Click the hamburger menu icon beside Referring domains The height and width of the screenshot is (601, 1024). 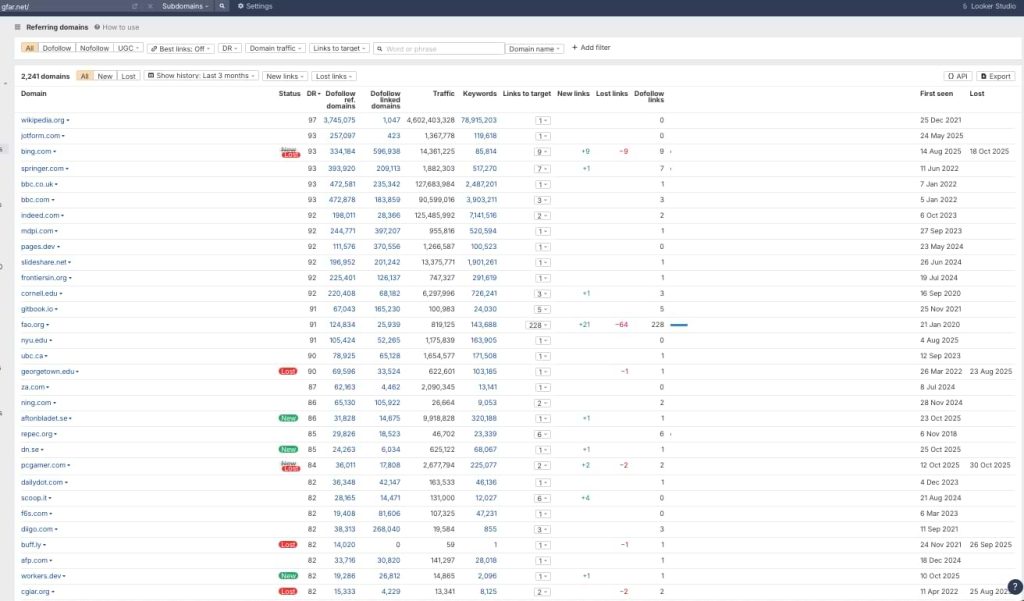(18, 27)
